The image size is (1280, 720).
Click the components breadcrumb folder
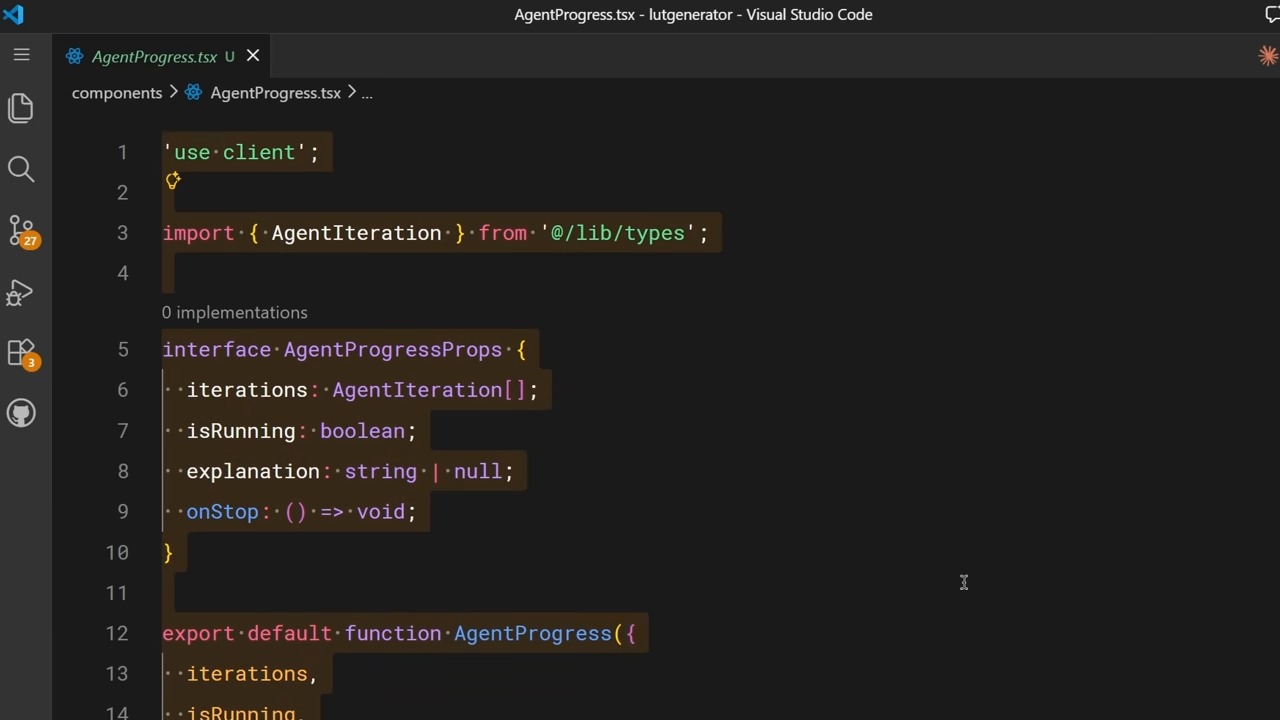117,93
